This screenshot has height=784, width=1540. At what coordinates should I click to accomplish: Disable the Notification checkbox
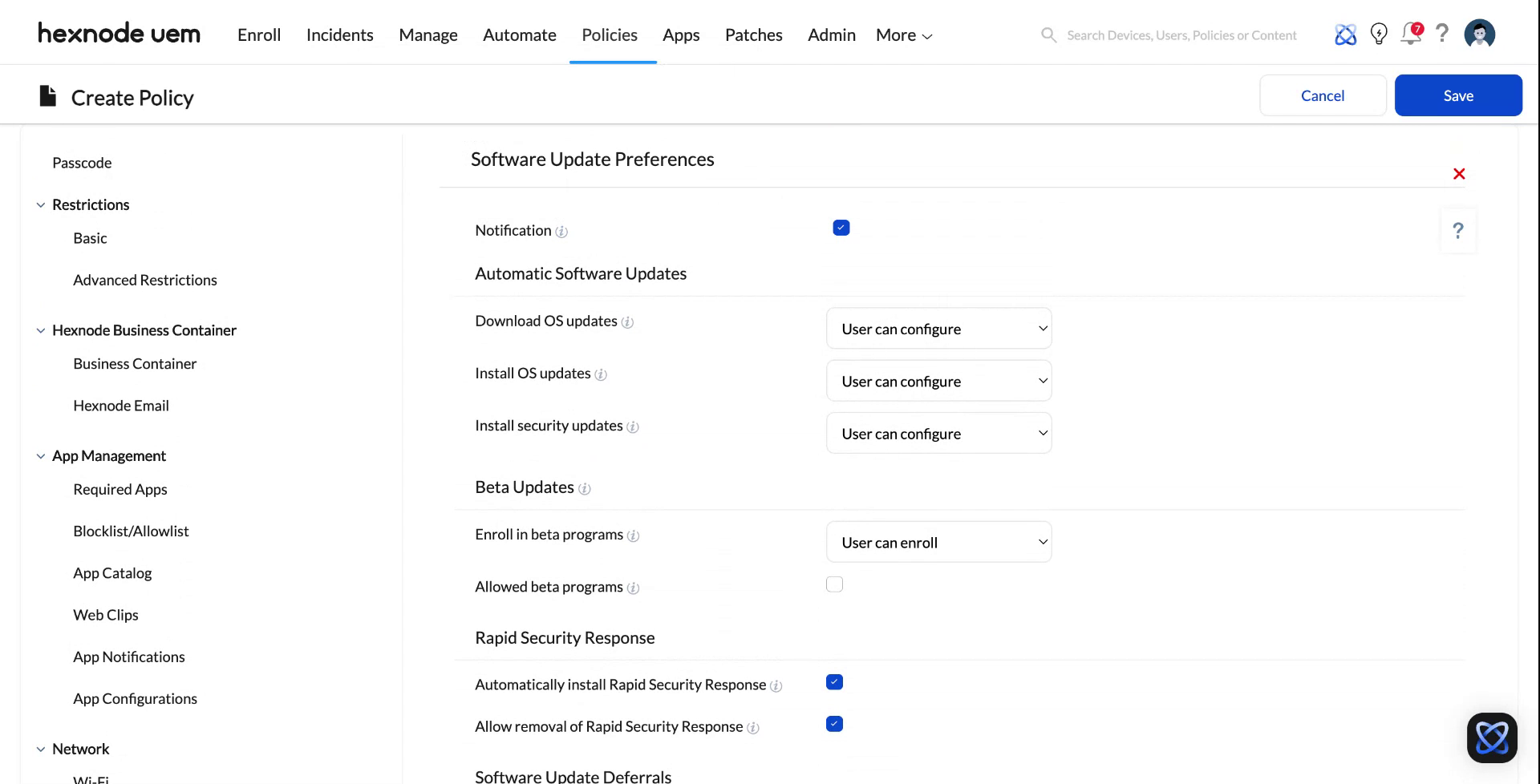pos(841,228)
